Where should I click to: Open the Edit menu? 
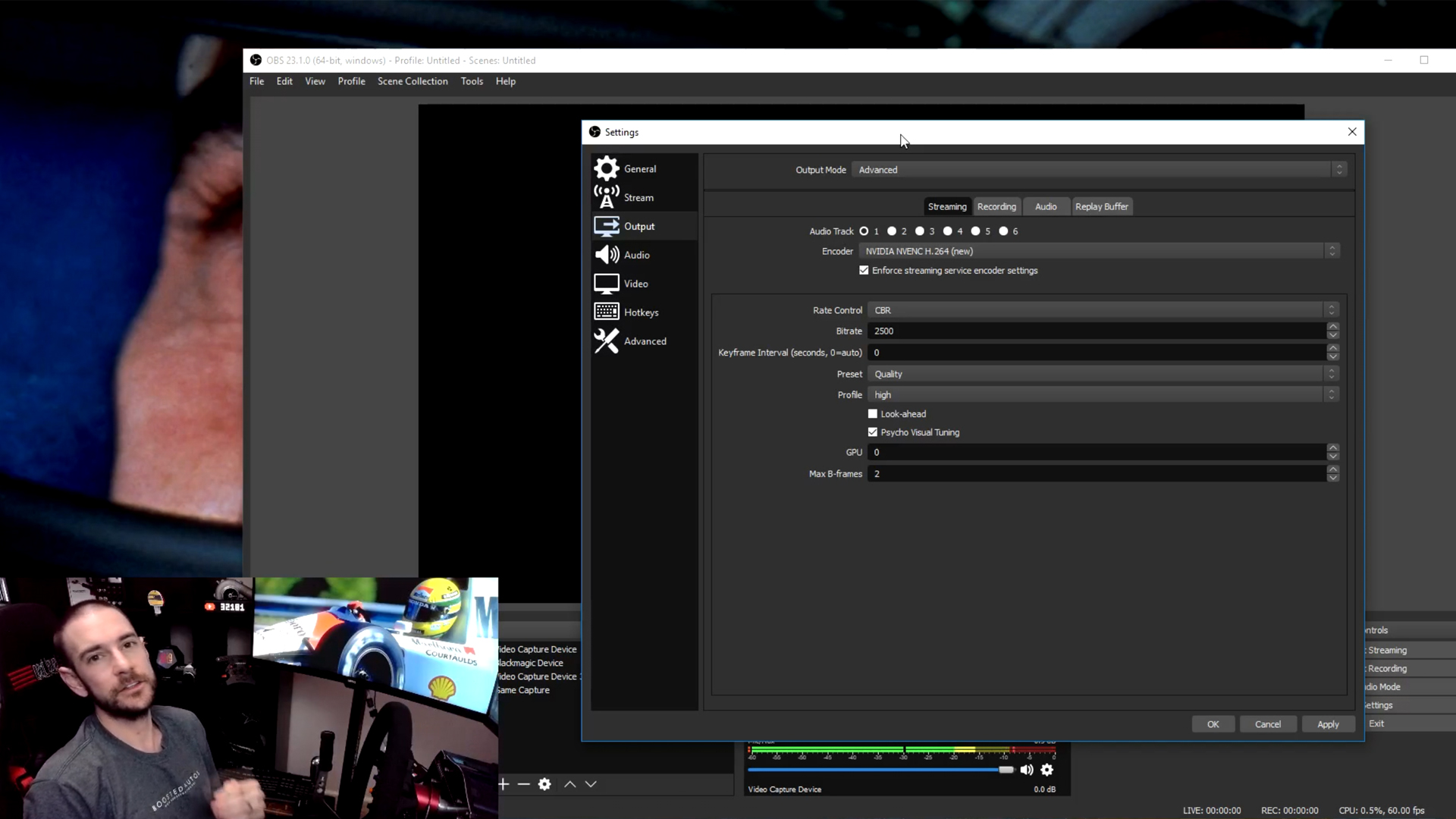pos(284,81)
